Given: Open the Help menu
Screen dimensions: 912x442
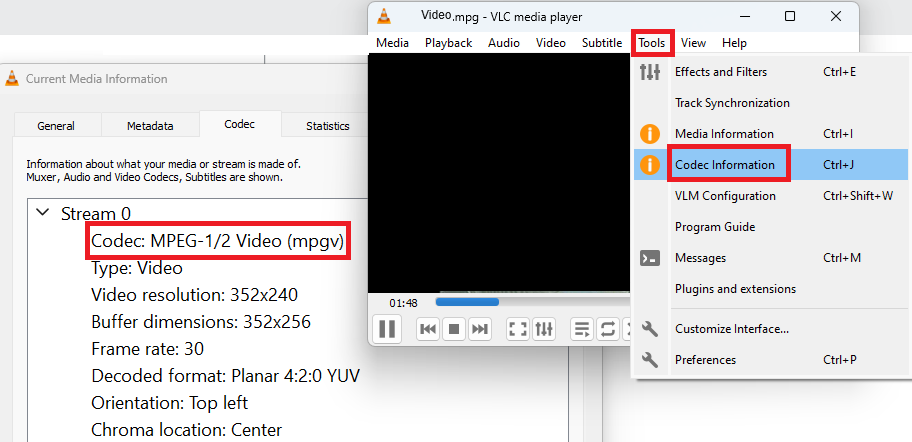Looking at the screenshot, I should pyautogui.click(x=734, y=43).
